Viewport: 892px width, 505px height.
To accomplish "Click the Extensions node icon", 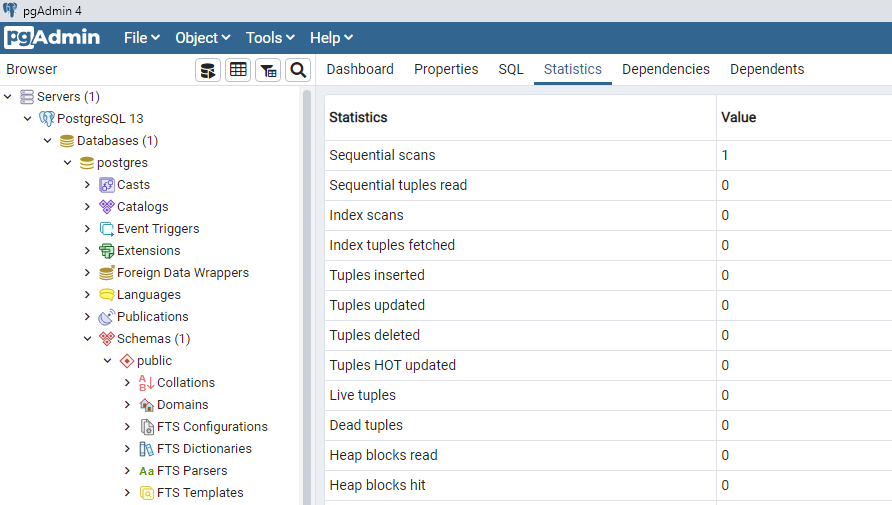I will pyautogui.click(x=106, y=251).
